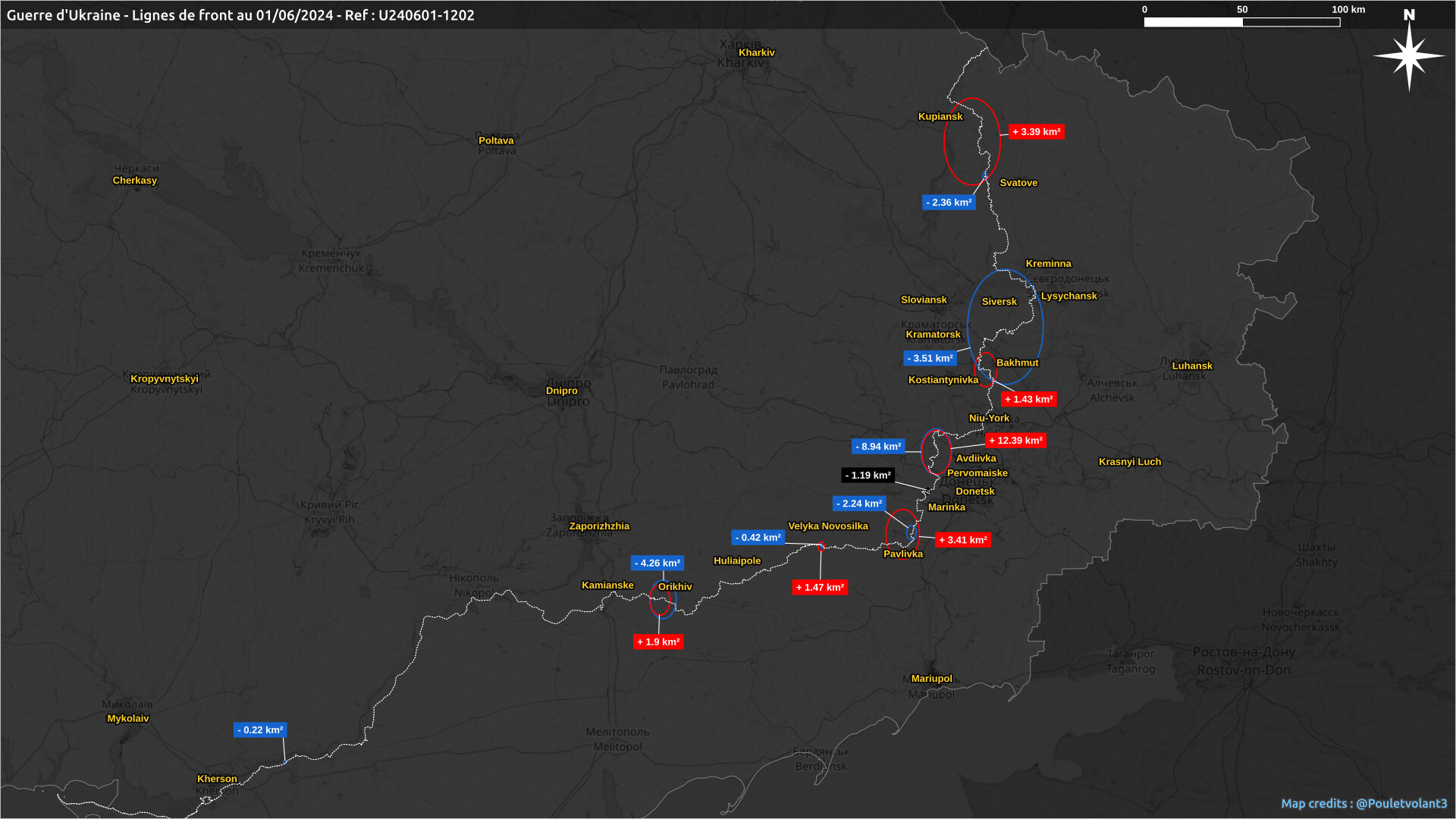This screenshot has height=819, width=1456.
Task: Click the Map credits @Pouletvolant3 text
Action: (x=1363, y=803)
